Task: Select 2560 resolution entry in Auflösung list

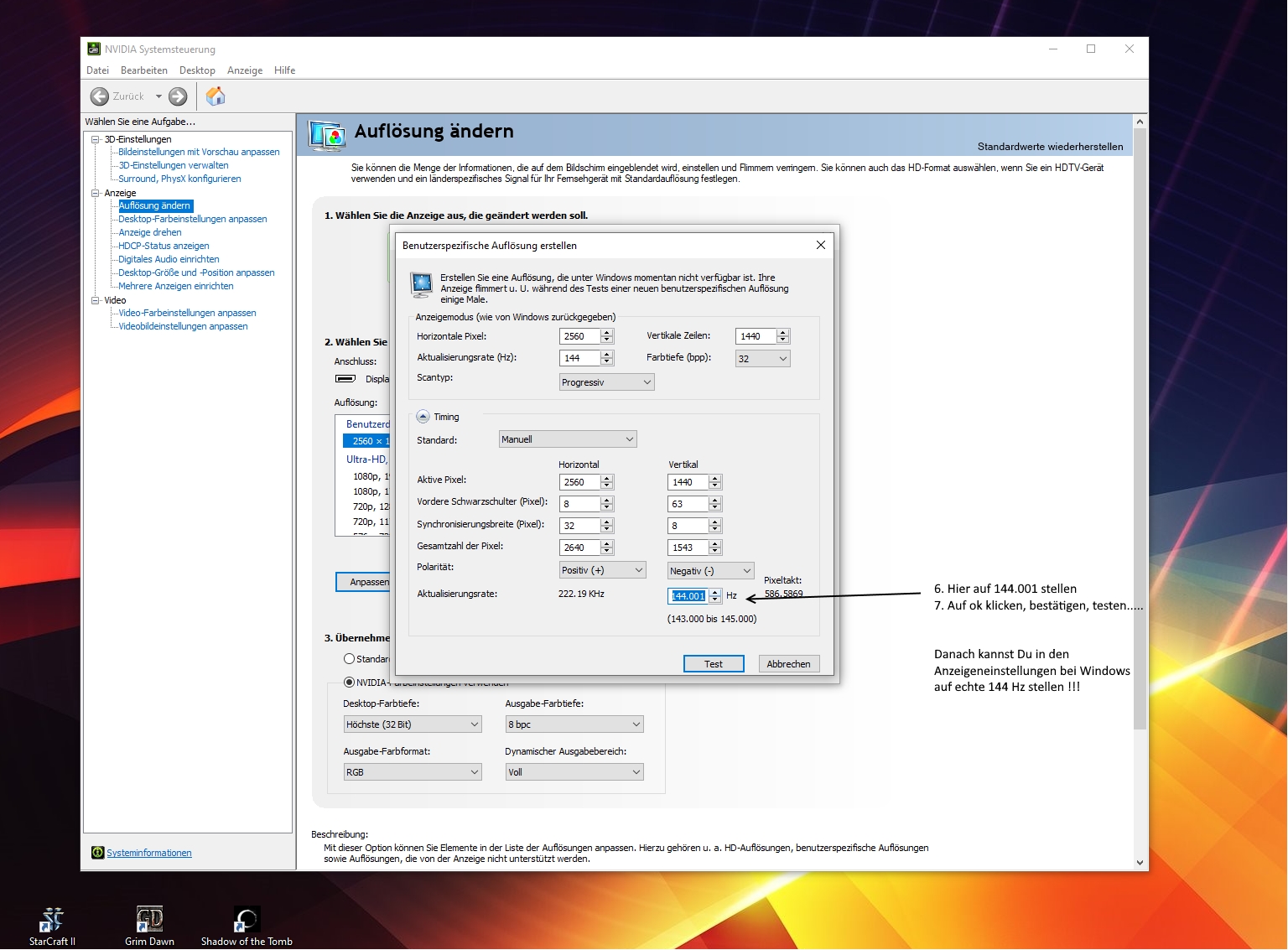Action: click(x=367, y=441)
